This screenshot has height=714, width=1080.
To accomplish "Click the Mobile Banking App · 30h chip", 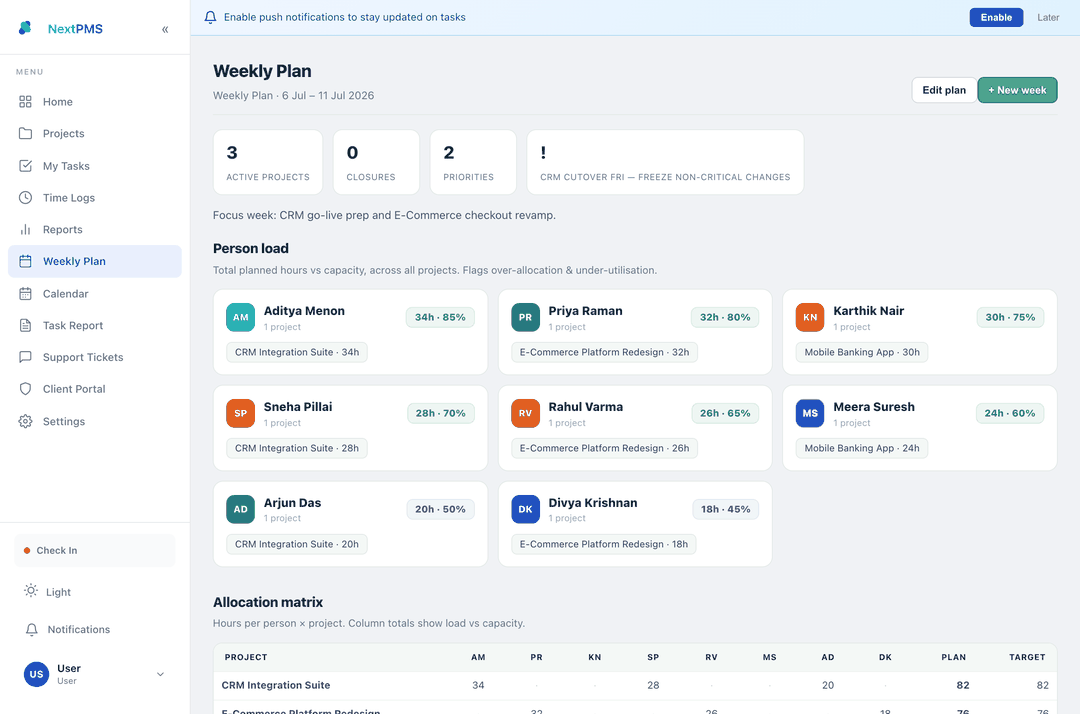I will click(862, 353).
